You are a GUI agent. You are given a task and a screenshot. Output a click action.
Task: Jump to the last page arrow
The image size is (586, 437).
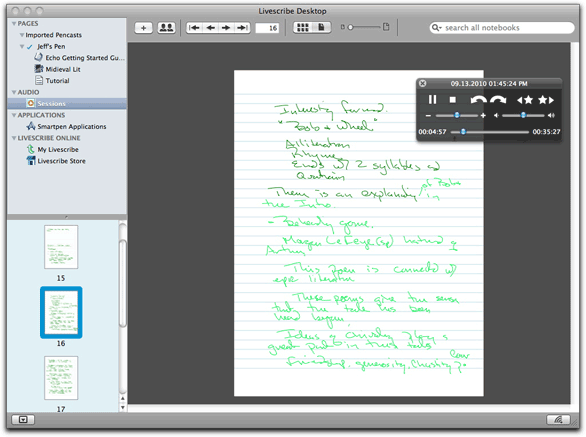point(242,28)
